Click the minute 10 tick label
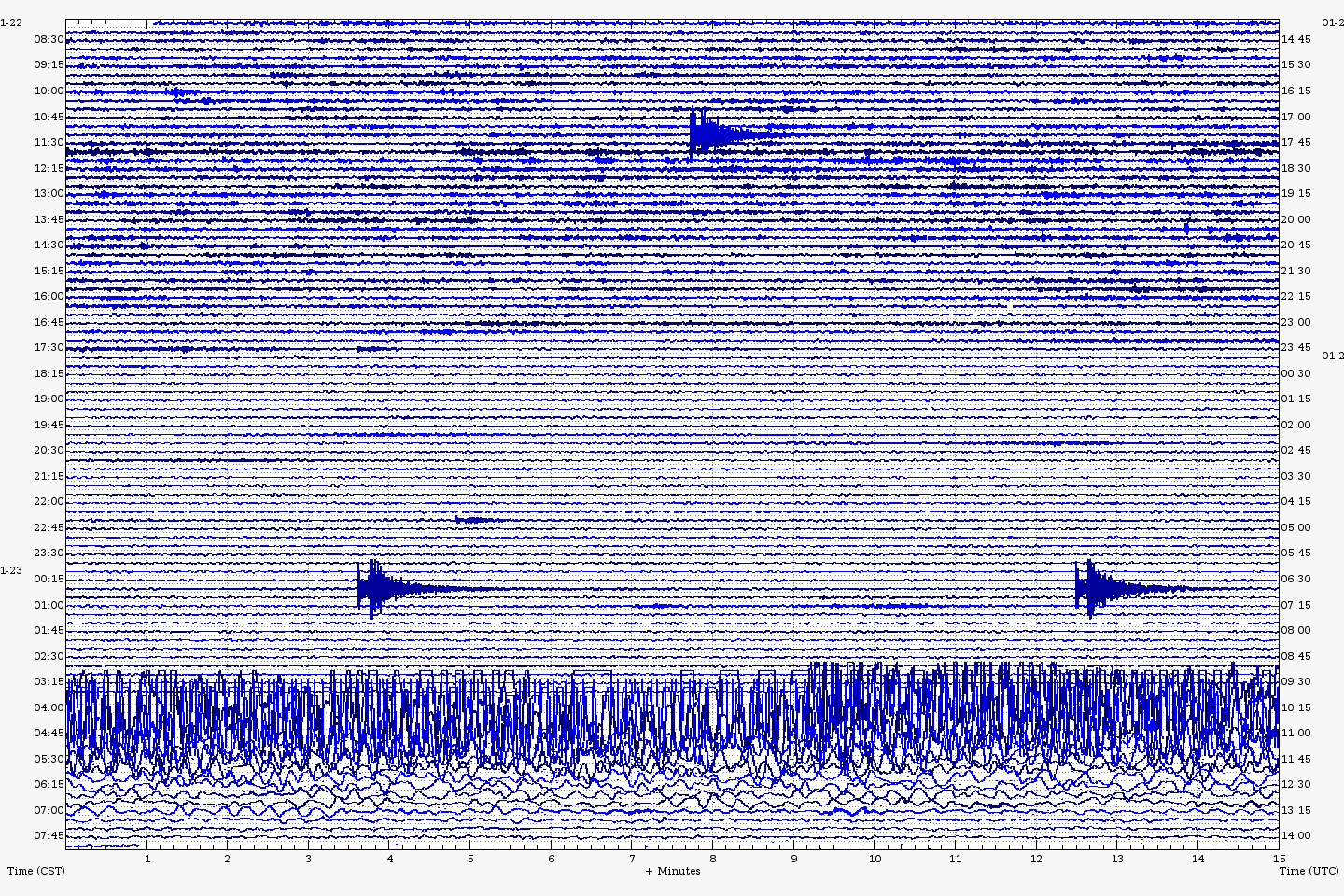The height and width of the screenshot is (896, 1344). point(875,859)
